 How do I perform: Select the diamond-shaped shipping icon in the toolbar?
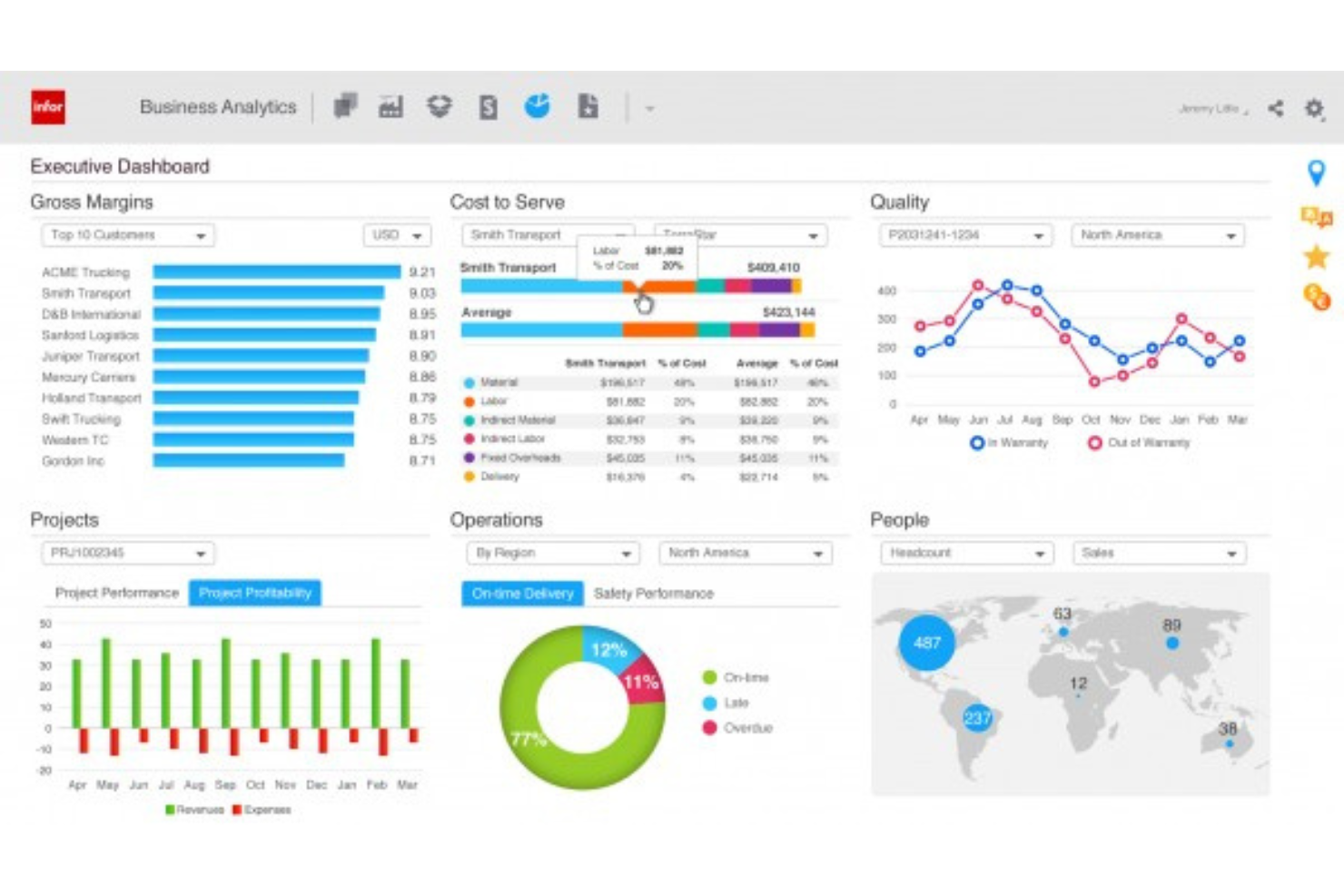coord(440,106)
